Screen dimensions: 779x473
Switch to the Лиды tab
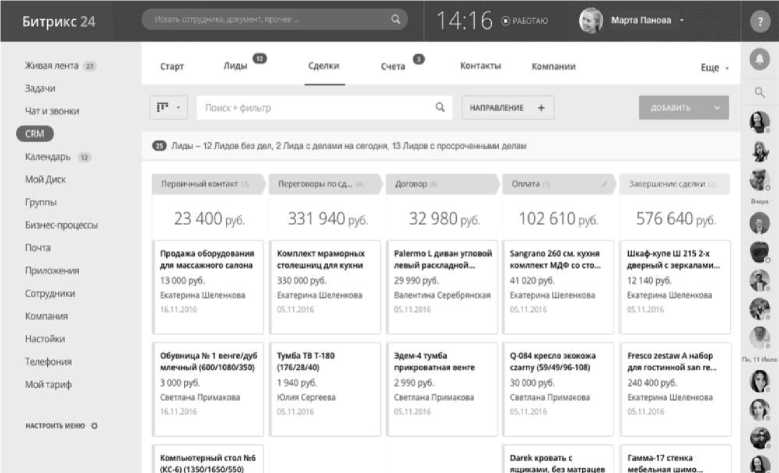[x=235, y=66]
